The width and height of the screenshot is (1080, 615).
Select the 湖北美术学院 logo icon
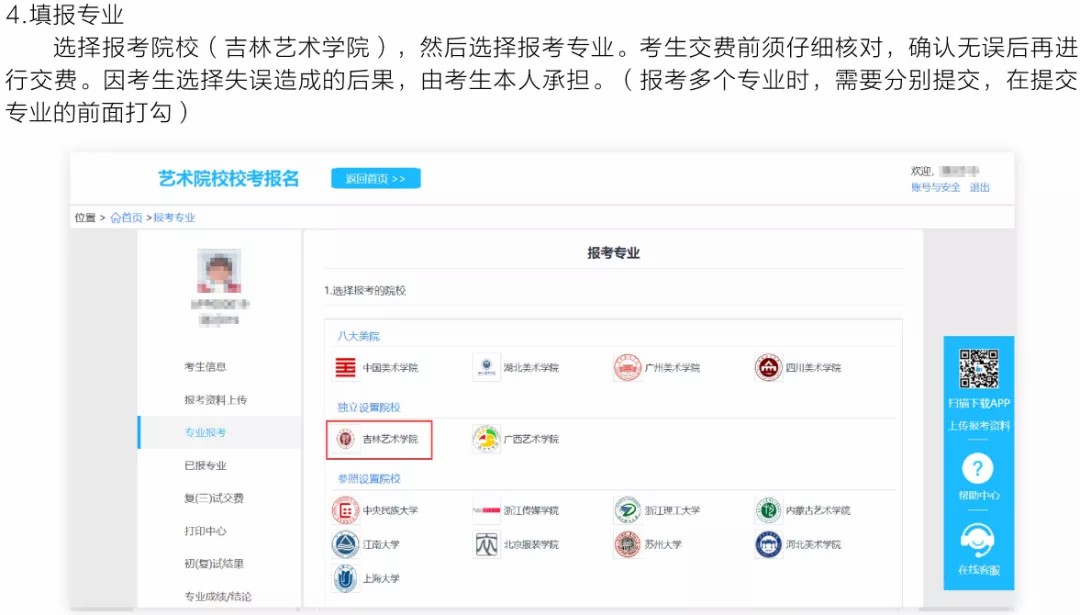[486, 368]
